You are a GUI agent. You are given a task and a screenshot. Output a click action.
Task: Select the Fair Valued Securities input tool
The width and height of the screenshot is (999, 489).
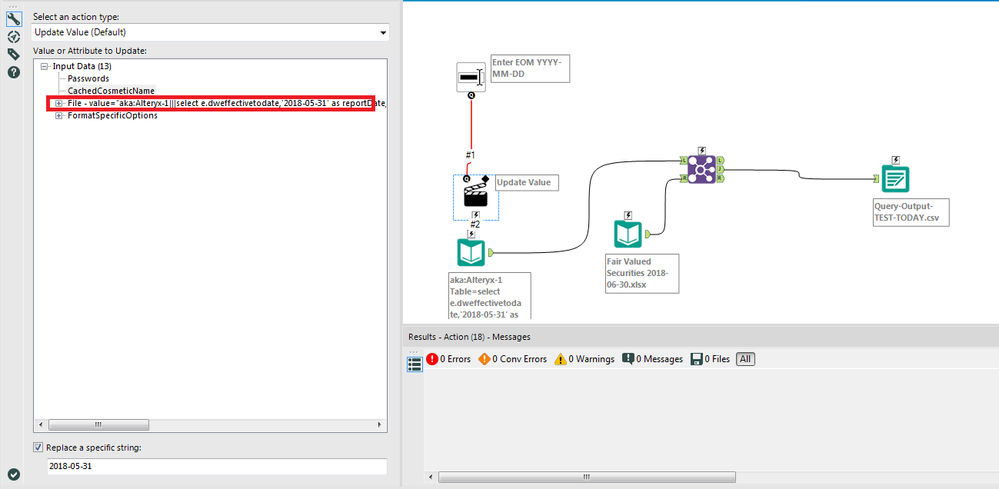point(628,234)
